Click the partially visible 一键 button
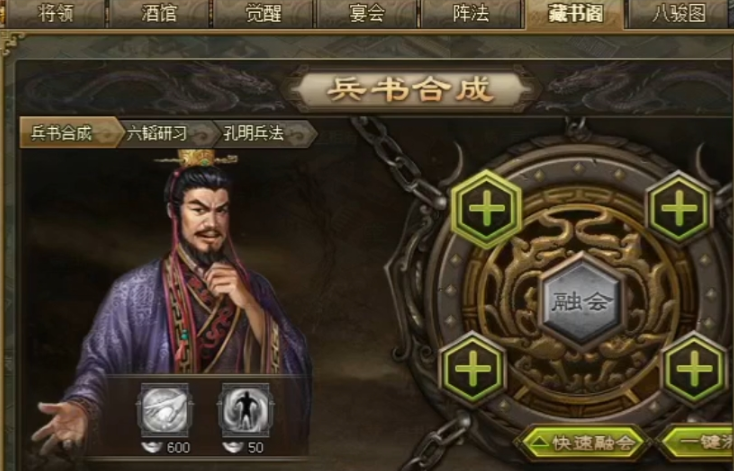The image size is (734, 471). tap(697, 442)
